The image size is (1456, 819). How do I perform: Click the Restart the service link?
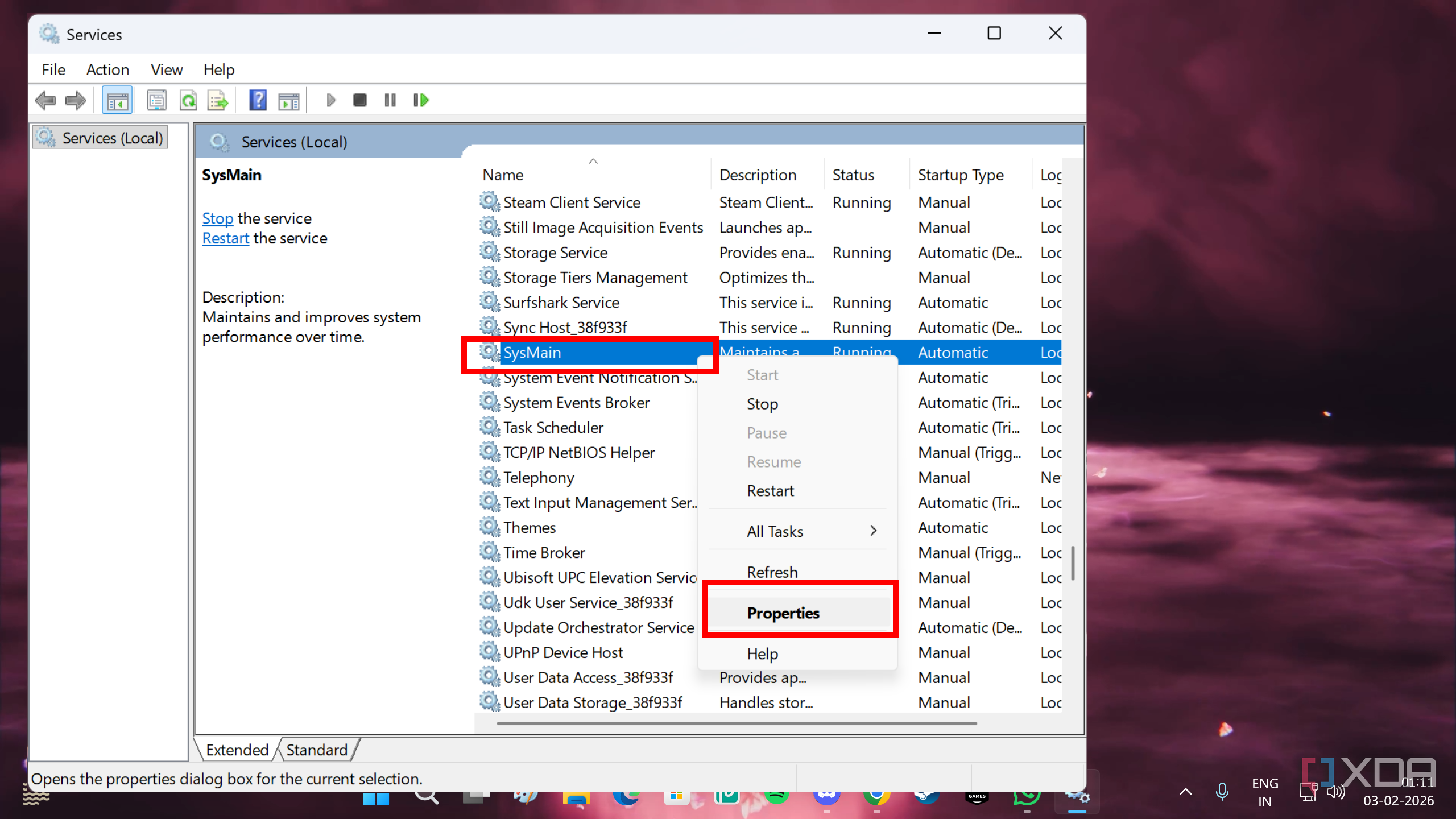225,238
